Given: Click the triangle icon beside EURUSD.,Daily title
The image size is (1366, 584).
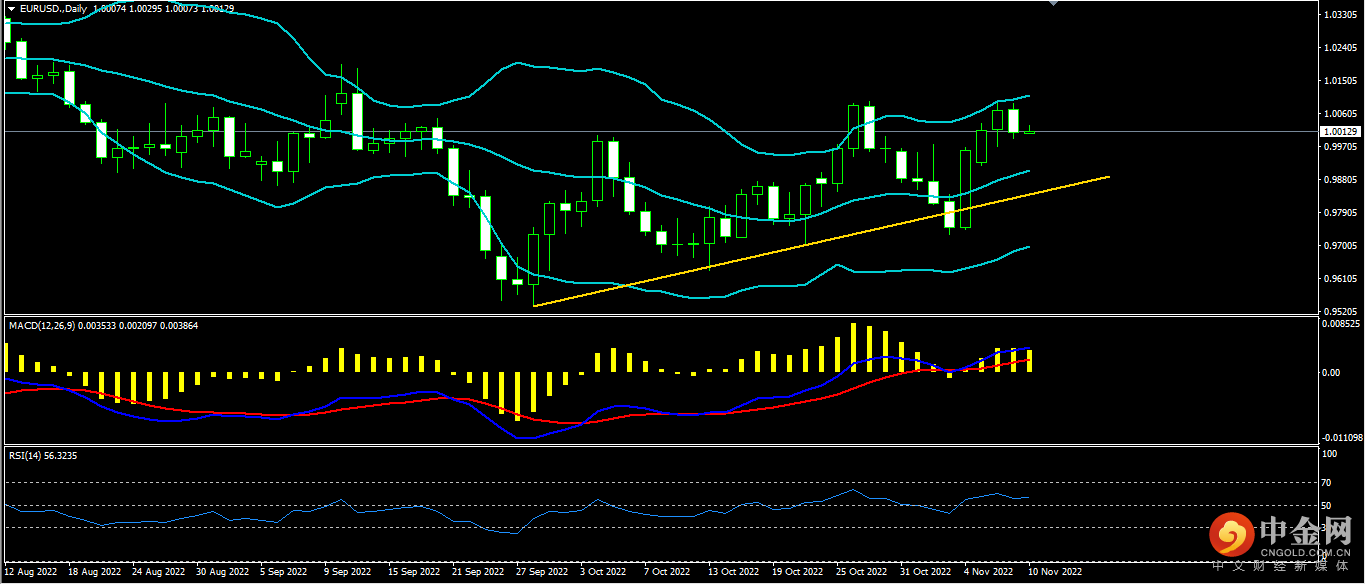Looking at the screenshot, I should 11,7.
